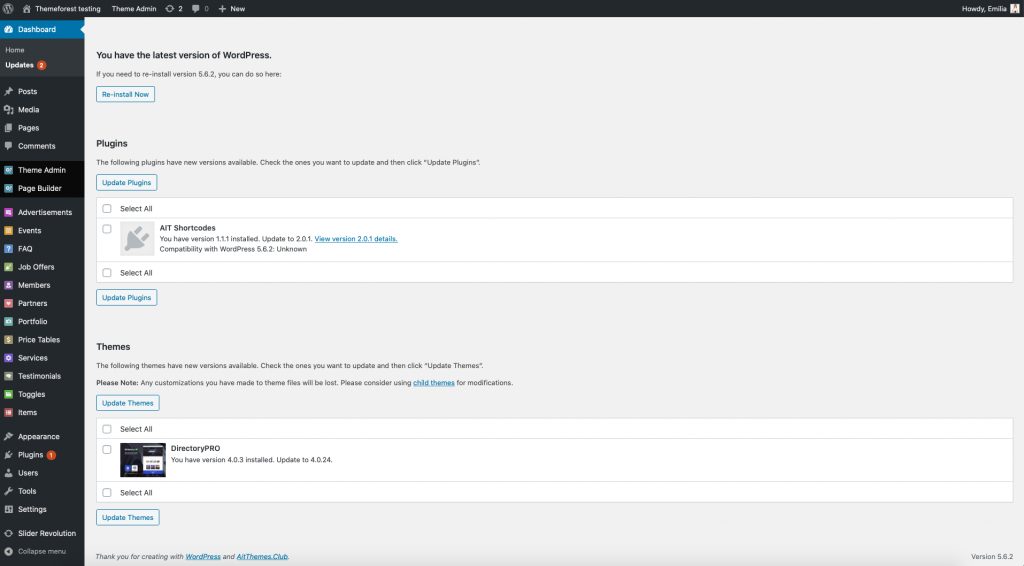Click the Tools wrench icon
The width and height of the screenshot is (1024, 566).
[x=8, y=491]
